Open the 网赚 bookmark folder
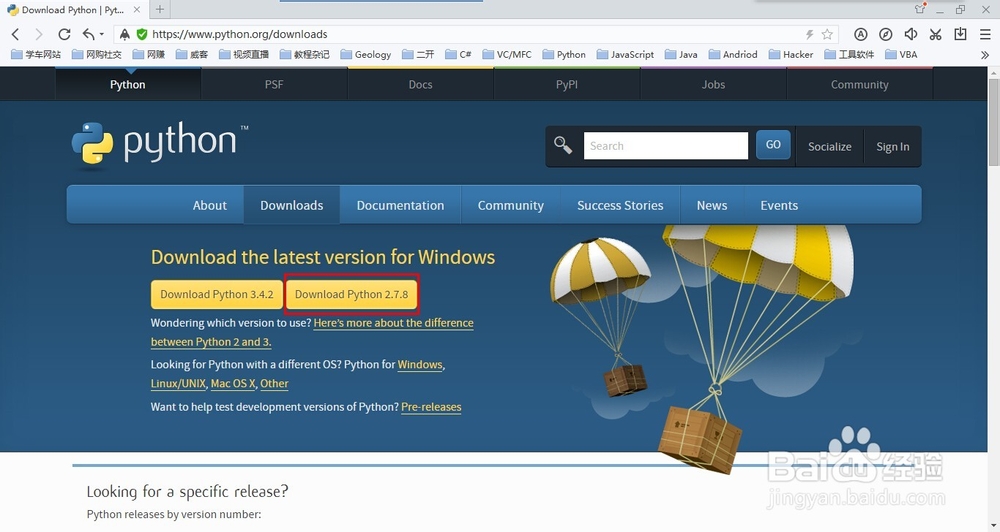Viewport: 1000px width, 532px height. [149, 55]
